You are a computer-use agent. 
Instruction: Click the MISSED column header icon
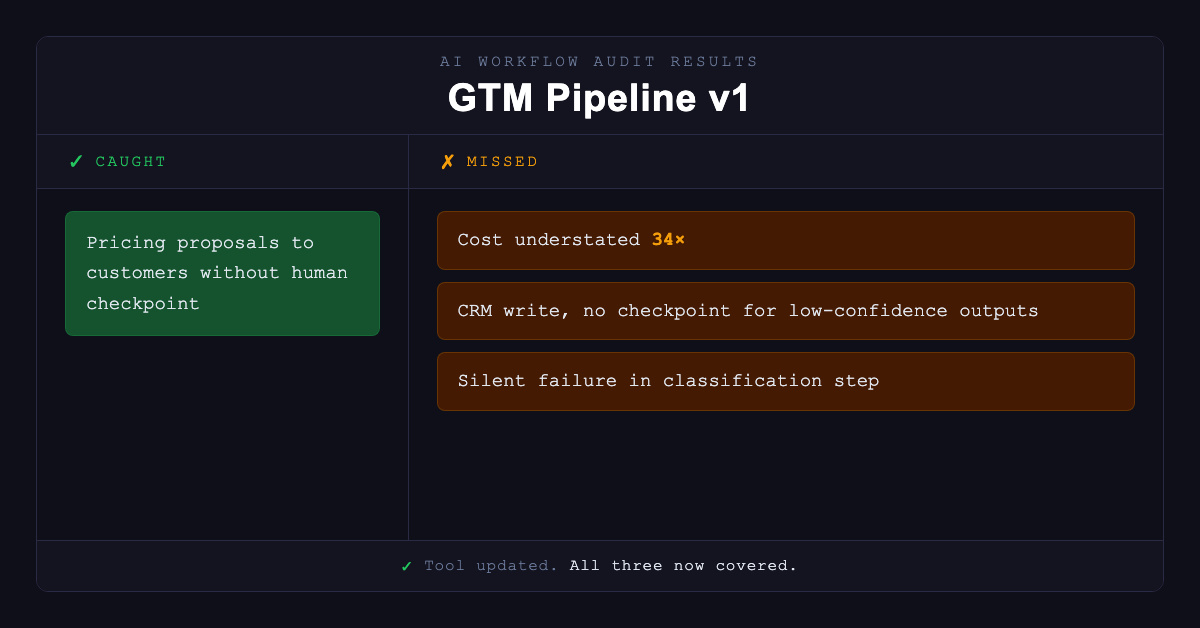point(446,161)
